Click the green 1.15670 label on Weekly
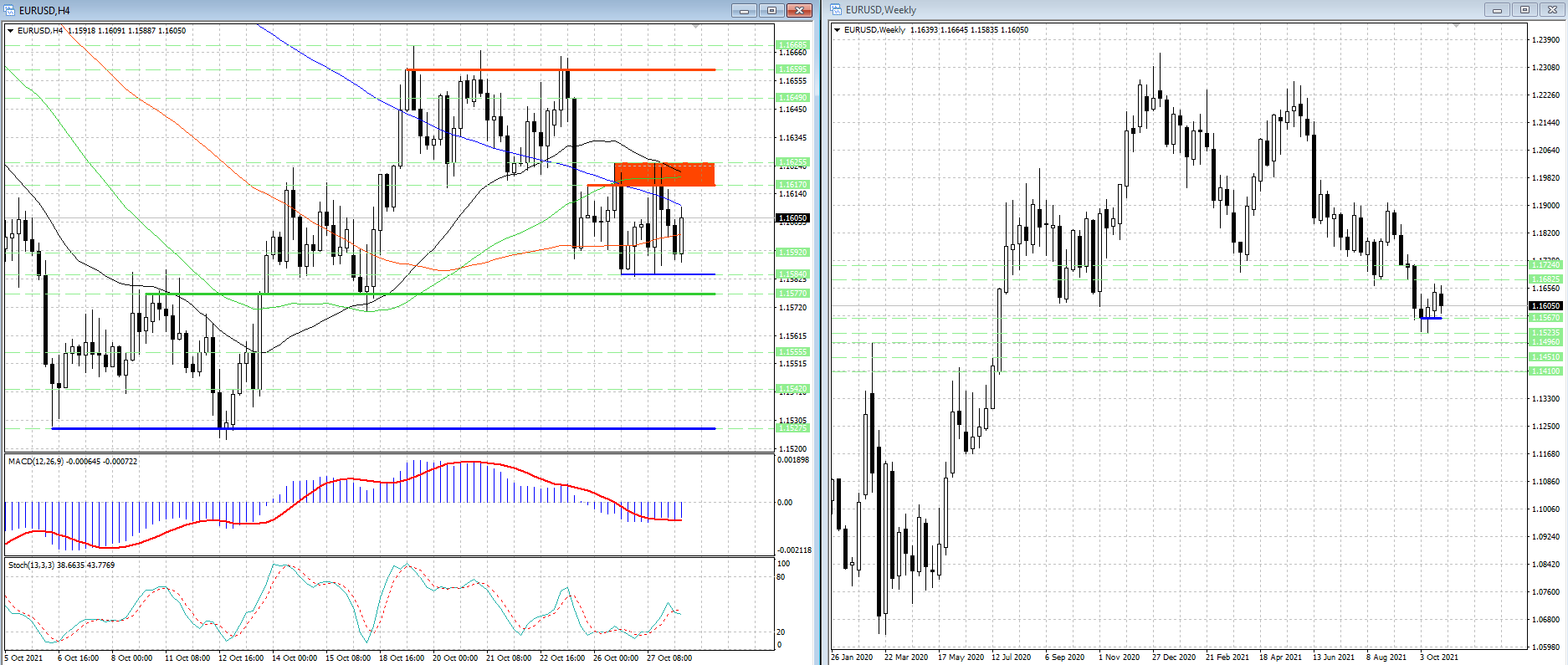Screen dimensions: 1568x665 click(1545, 318)
